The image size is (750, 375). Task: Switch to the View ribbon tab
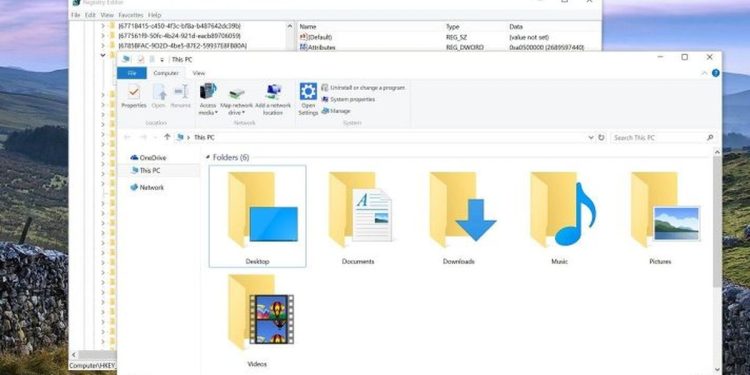[x=199, y=73]
